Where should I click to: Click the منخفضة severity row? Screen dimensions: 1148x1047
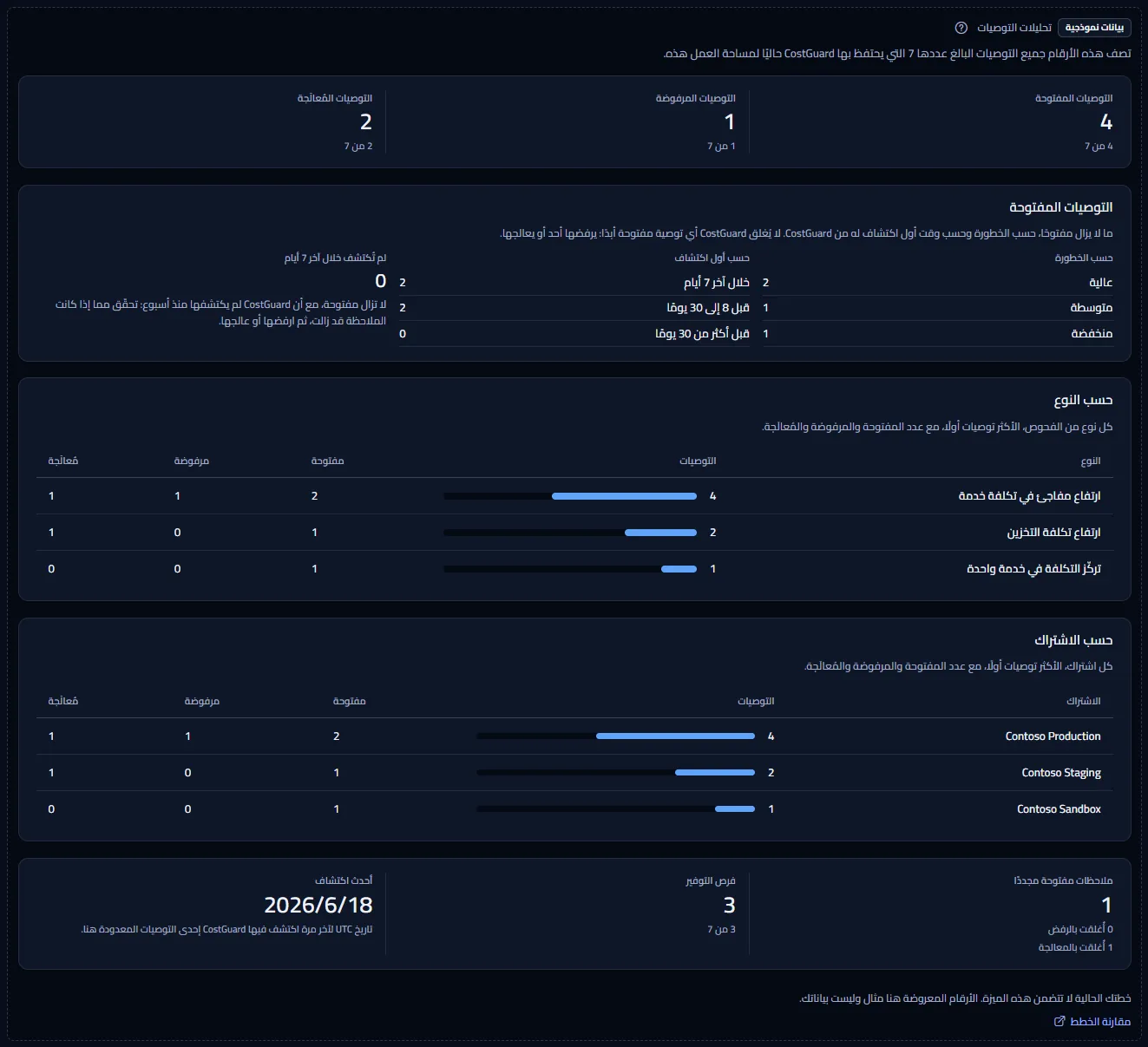(938, 333)
